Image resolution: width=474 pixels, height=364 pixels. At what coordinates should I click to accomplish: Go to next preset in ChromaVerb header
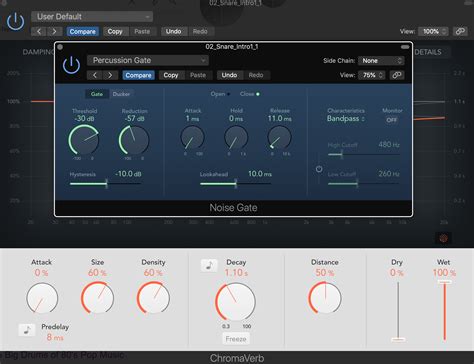click(54, 31)
